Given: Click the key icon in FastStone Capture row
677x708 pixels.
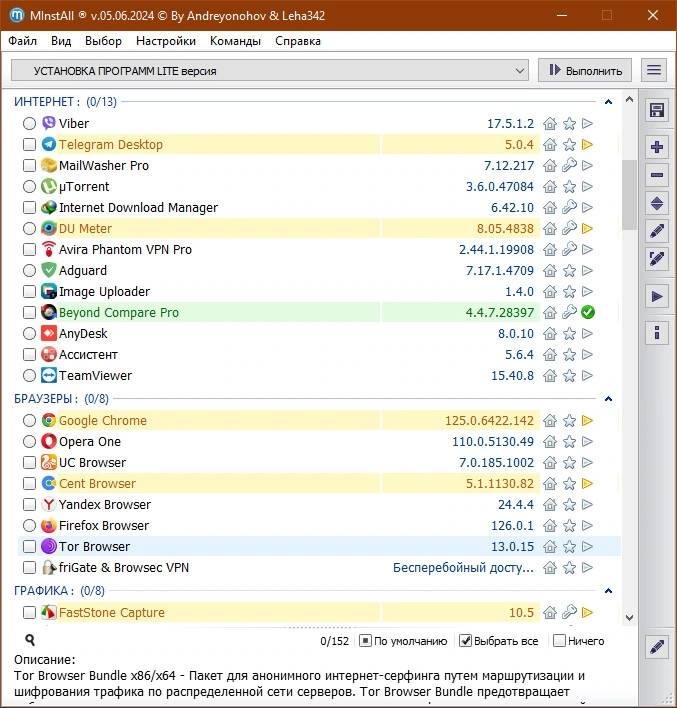Looking at the screenshot, I should (569, 612).
